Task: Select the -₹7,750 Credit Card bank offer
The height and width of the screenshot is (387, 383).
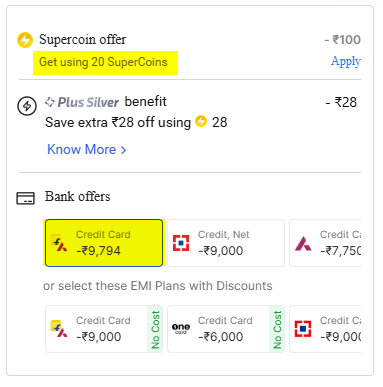Action: point(325,243)
